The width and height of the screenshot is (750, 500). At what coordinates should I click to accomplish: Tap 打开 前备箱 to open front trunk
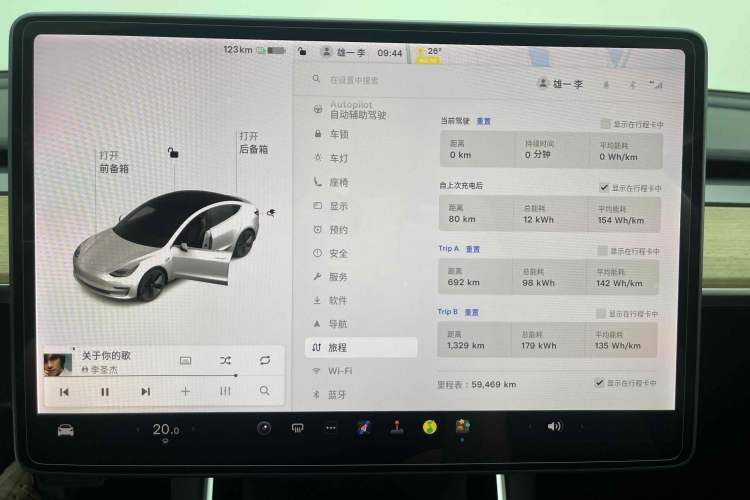click(x=113, y=163)
